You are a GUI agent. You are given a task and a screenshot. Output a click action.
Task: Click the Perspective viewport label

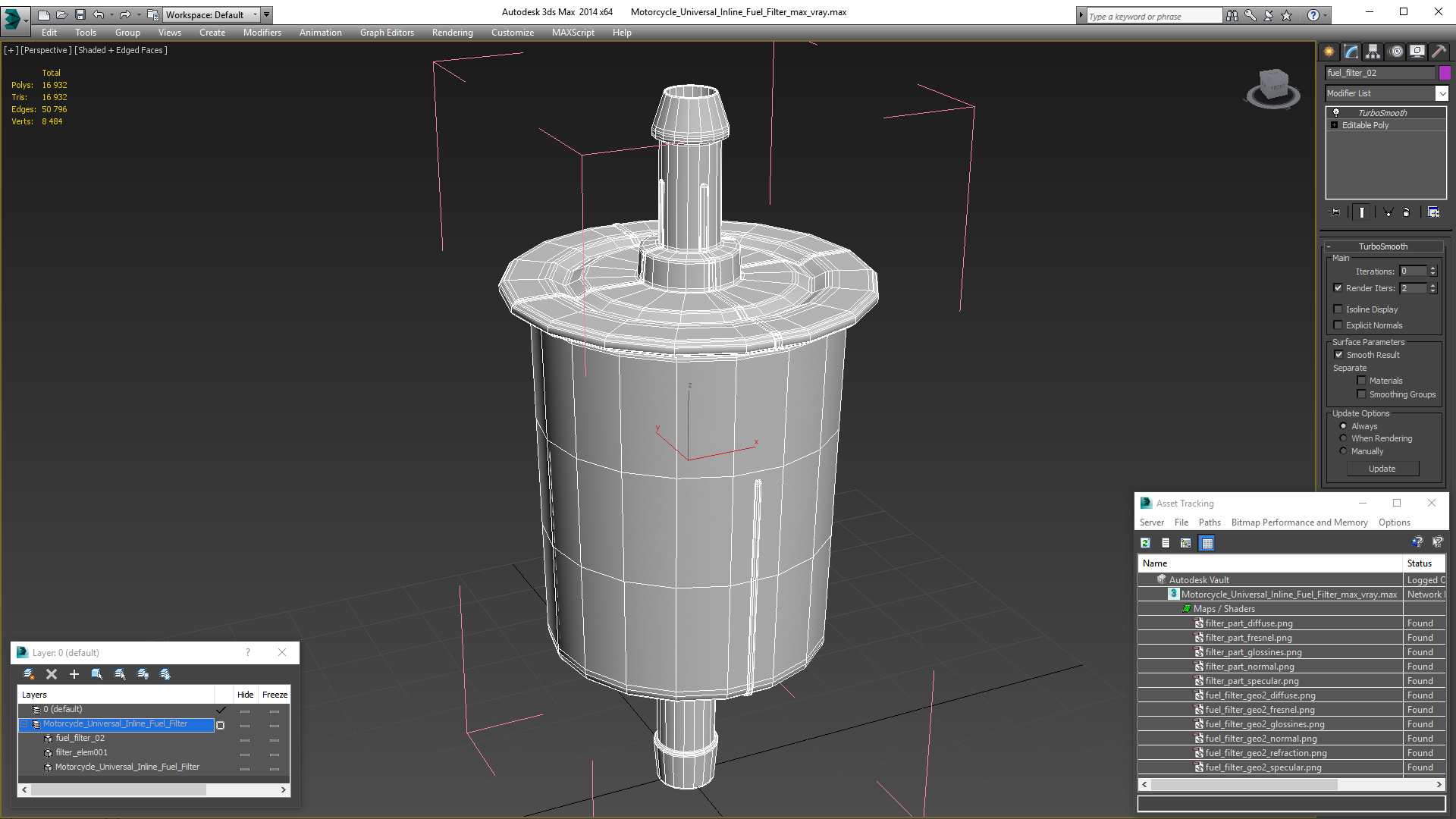pyautogui.click(x=46, y=50)
